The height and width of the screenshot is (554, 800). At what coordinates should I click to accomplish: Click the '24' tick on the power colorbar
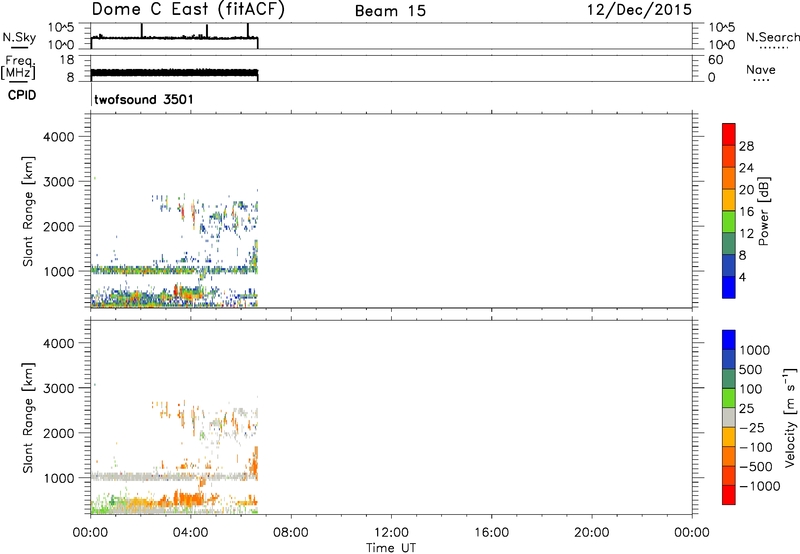746,168
